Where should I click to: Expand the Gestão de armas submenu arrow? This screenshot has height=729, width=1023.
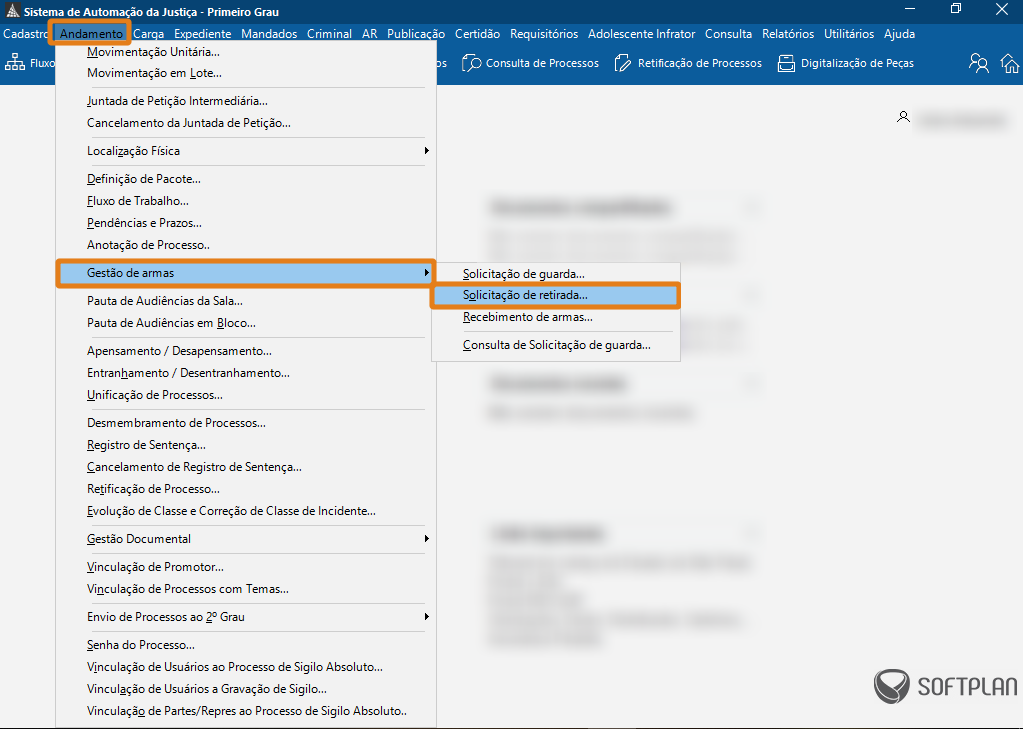(x=426, y=273)
